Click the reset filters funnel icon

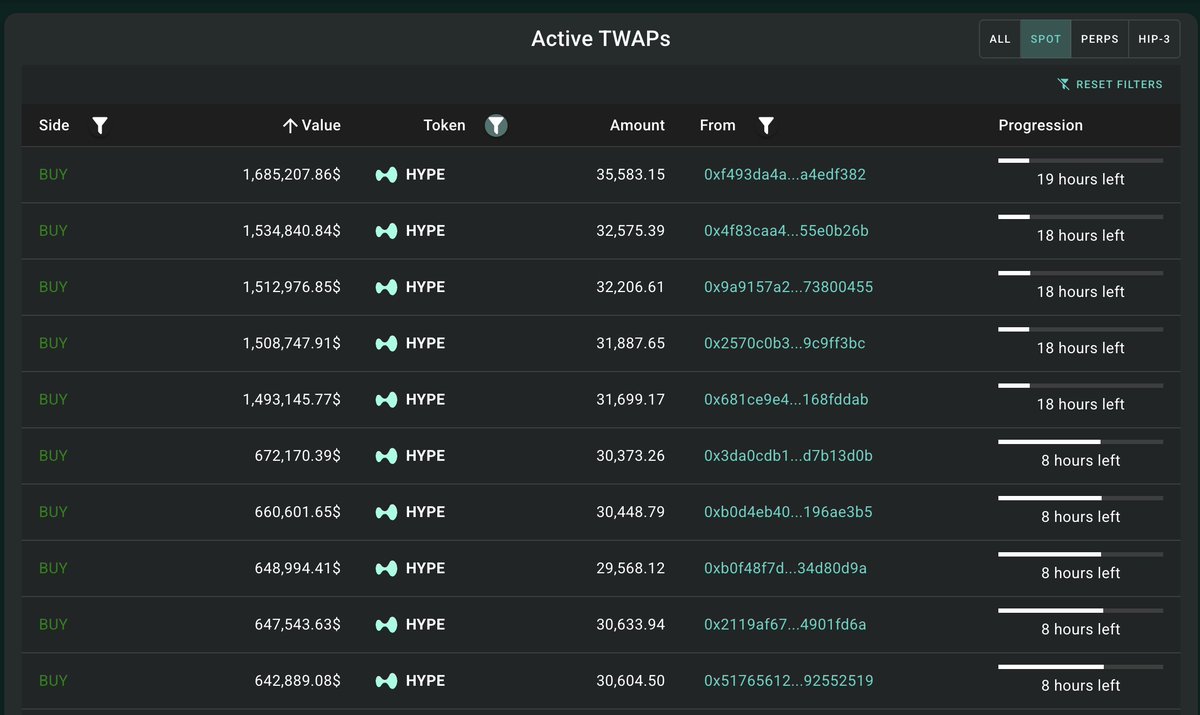1064,85
